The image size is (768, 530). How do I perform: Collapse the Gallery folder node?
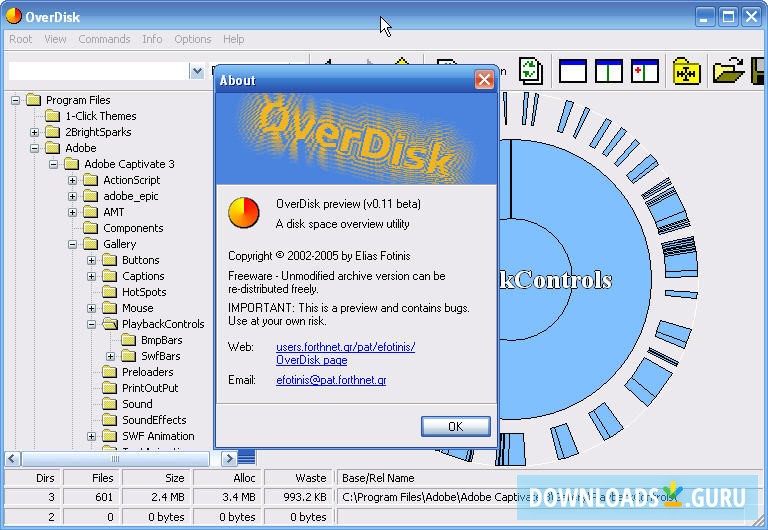(x=72, y=244)
